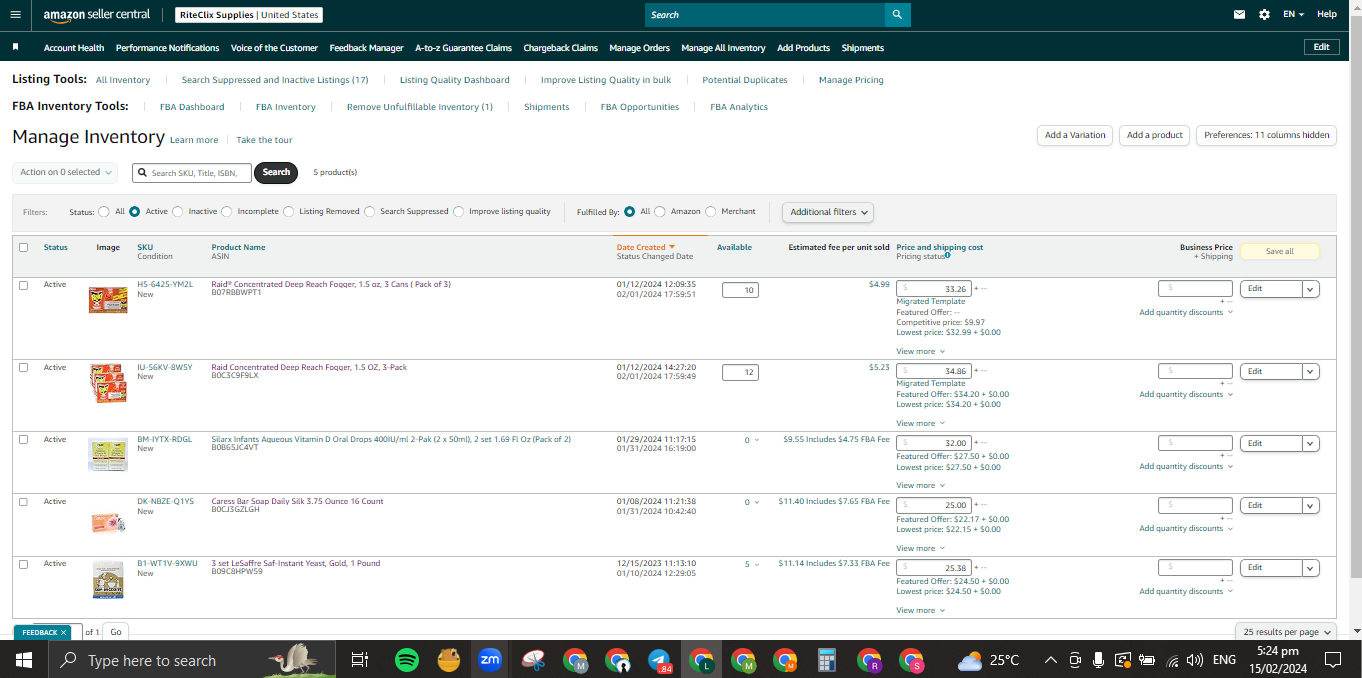Select the Search Suppressed radio button
Screen dimensions: 1362x678
(370, 211)
